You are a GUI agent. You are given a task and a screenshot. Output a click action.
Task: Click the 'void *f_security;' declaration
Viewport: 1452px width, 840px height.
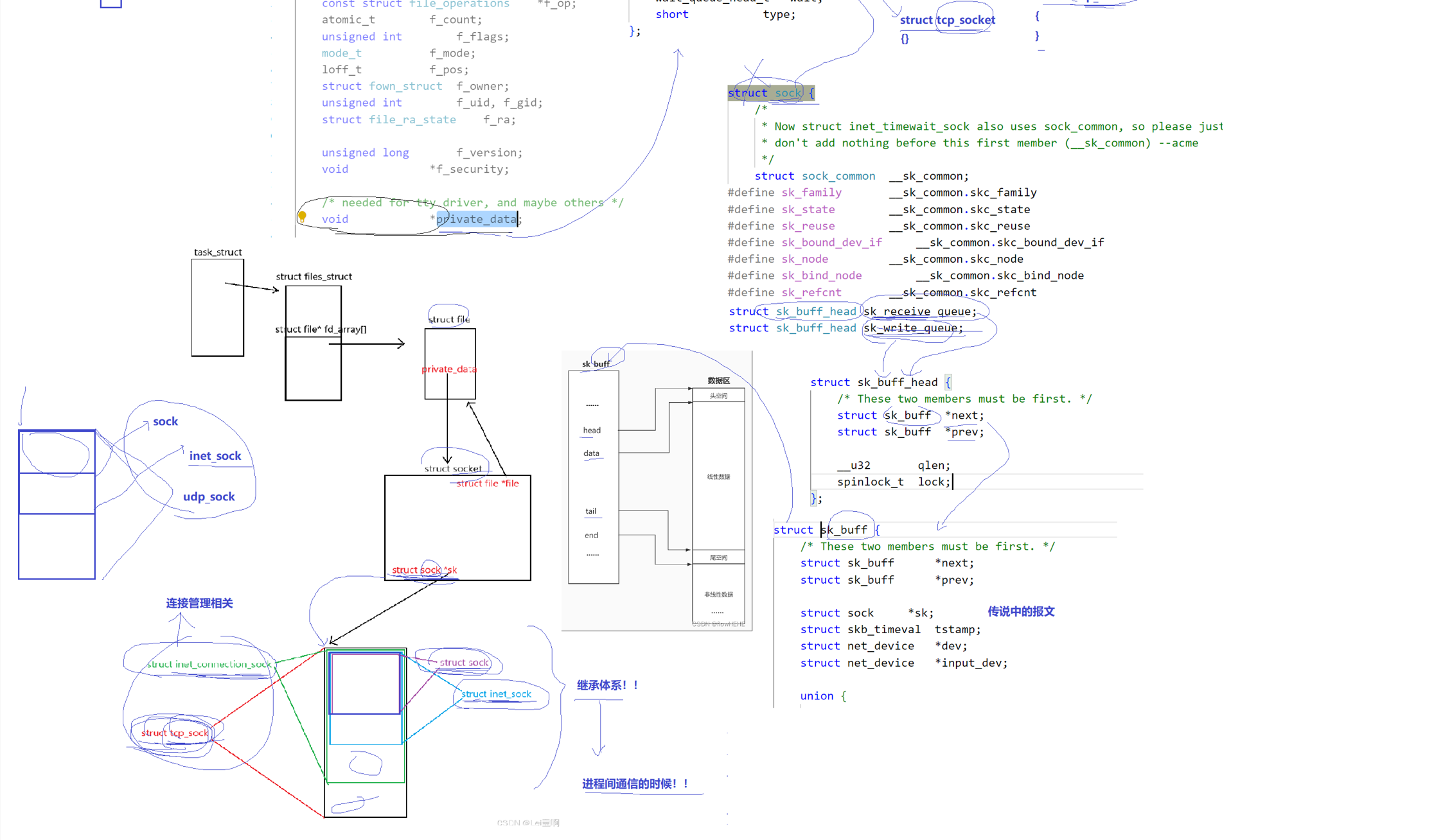(415, 170)
